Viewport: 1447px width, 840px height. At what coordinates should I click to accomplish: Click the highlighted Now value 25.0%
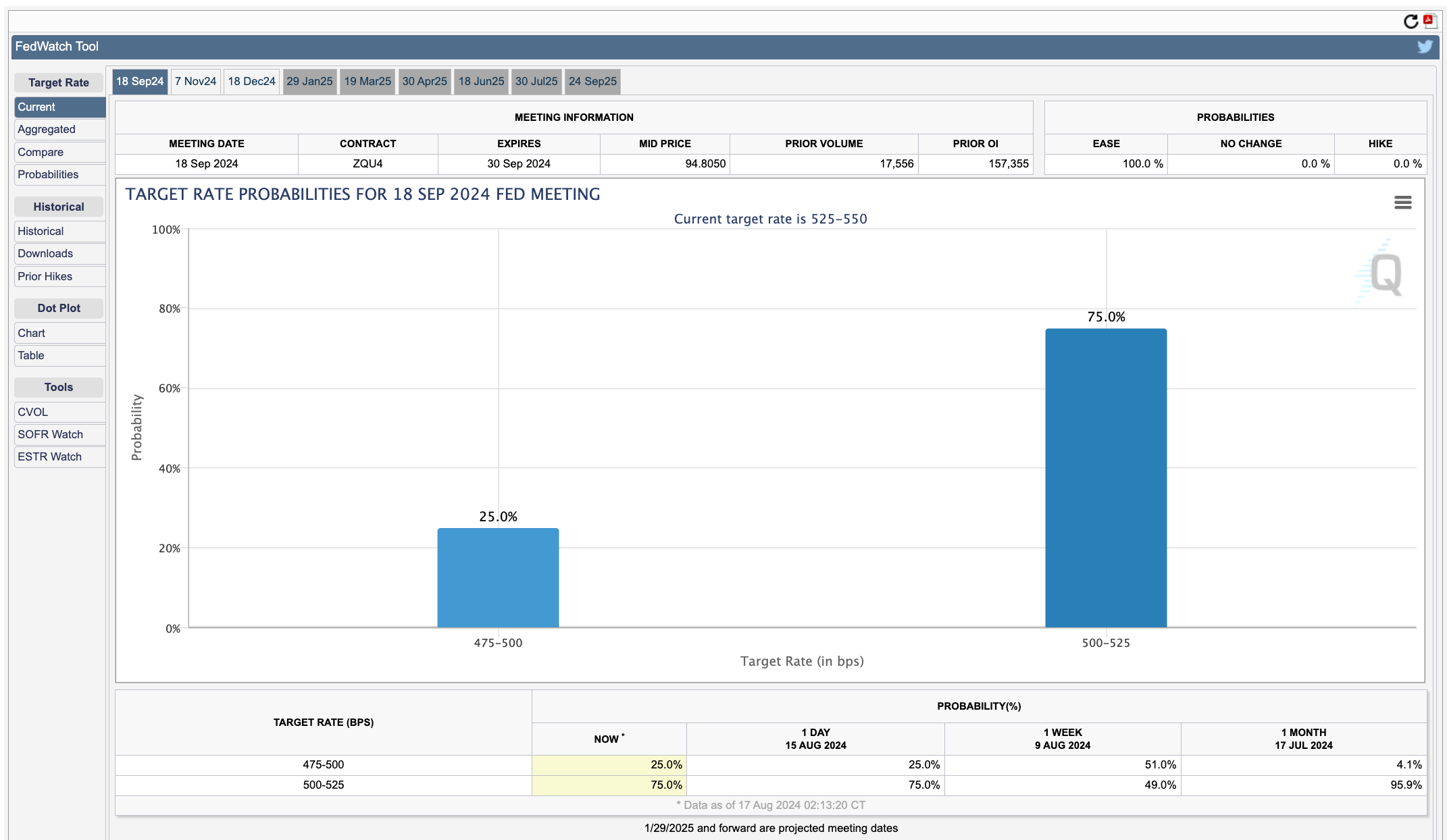pos(609,764)
